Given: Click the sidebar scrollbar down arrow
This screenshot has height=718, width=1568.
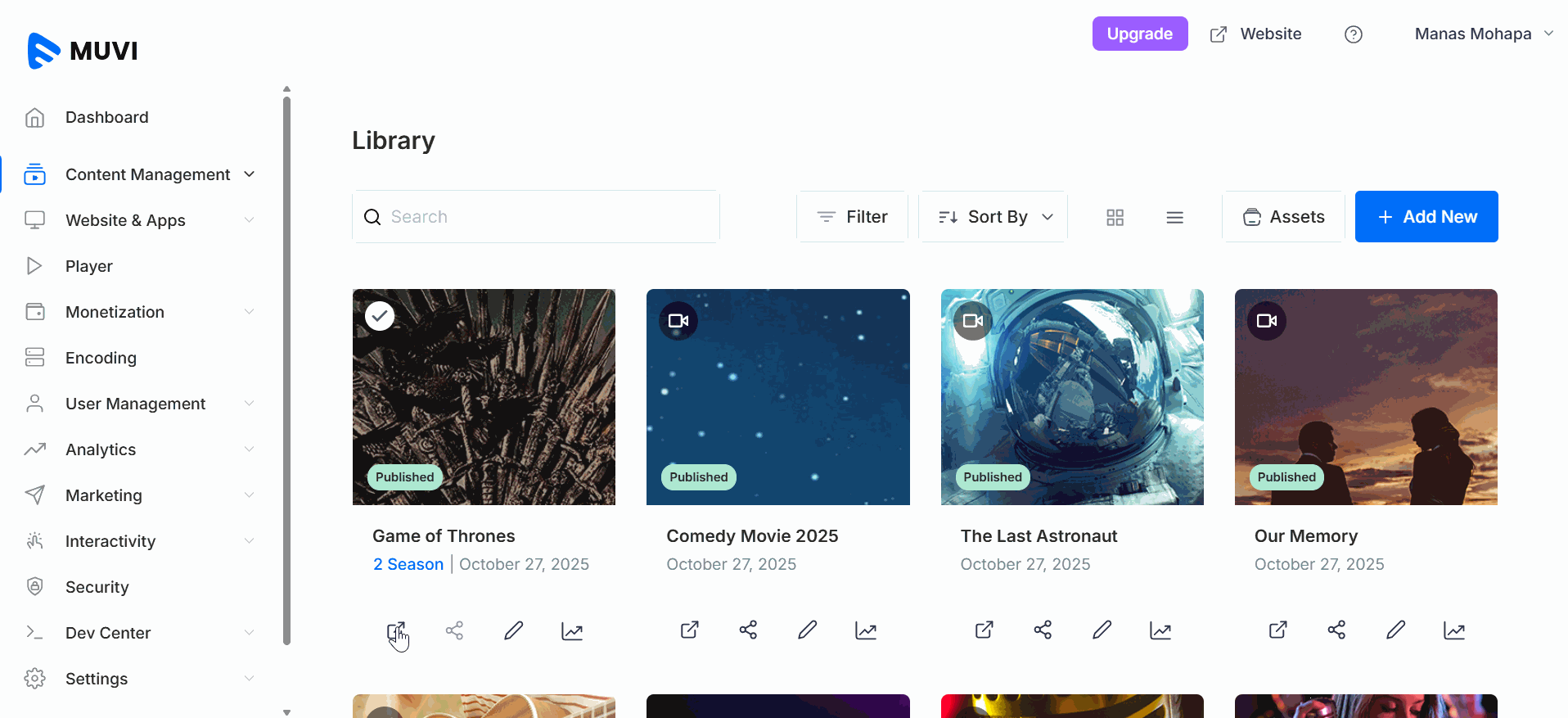Looking at the screenshot, I should pyautogui.click(x=286, y=712).
